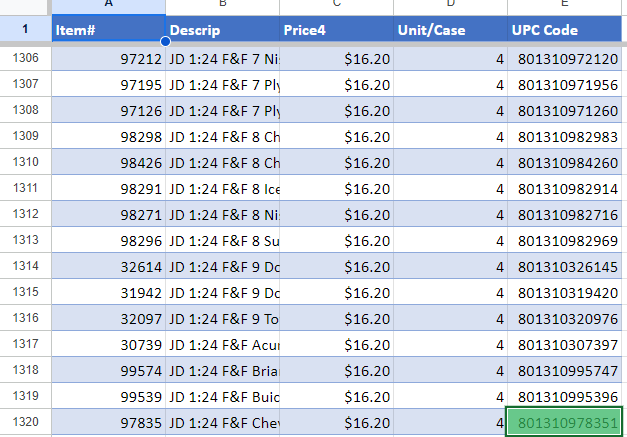Click cell with item number 97835

tap(108, 423)
